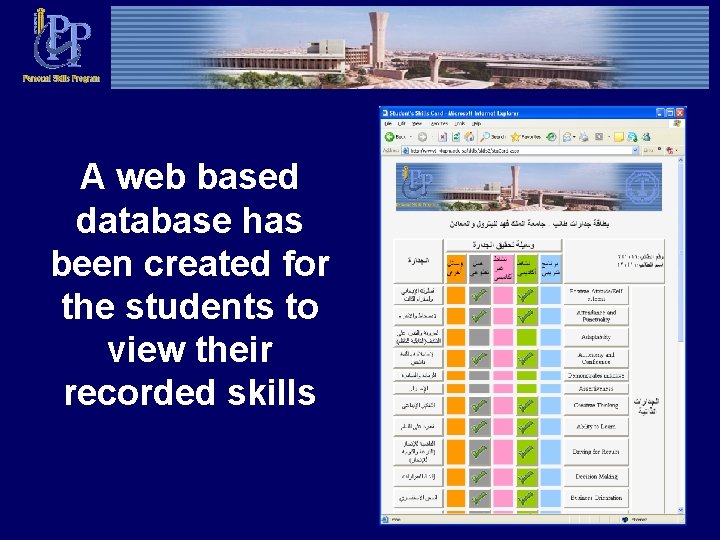Click the Favorites star button
This screenshot has height=540, width=720.
(526, 136)
